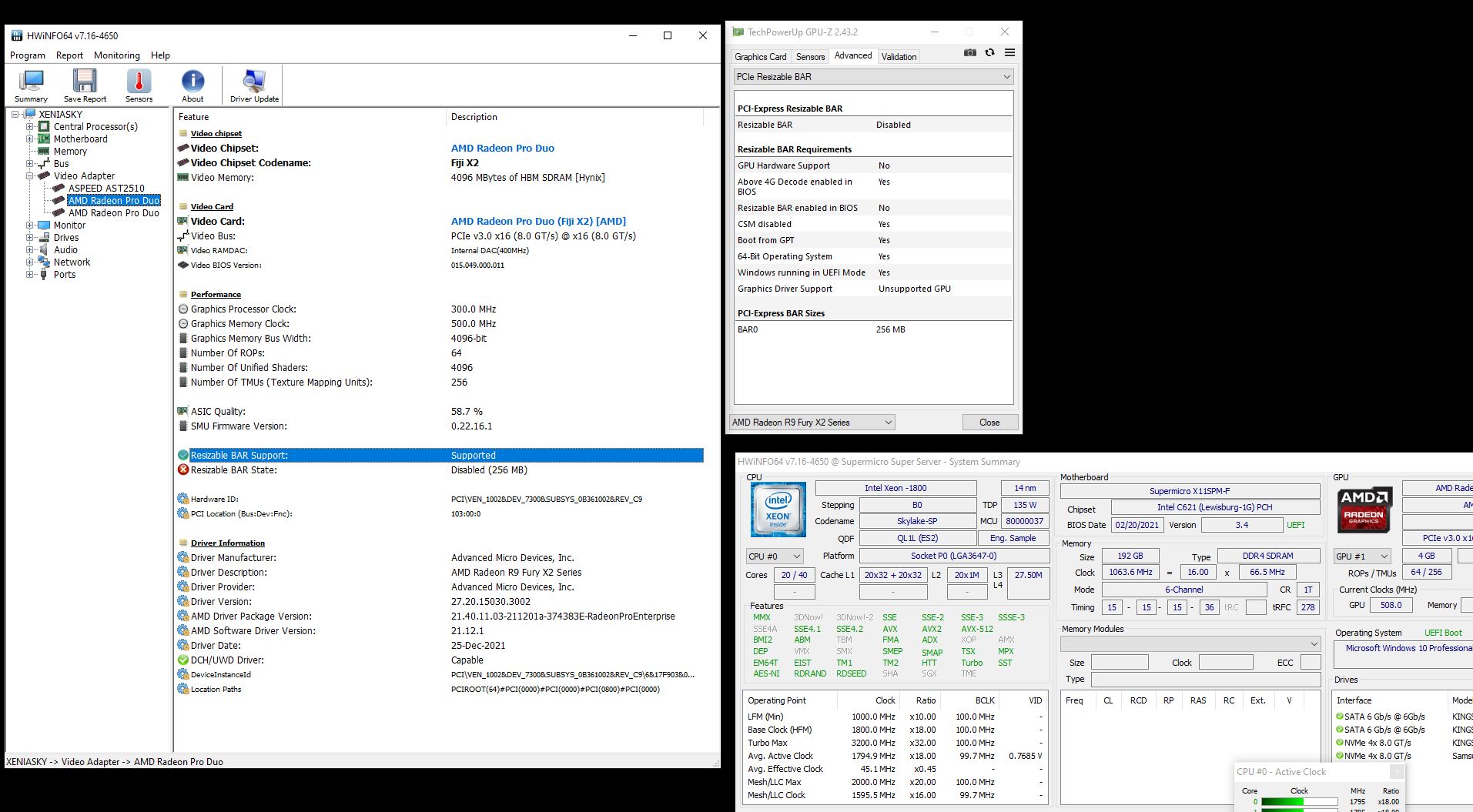Select the Advanced tab in GPU-Z

click(x=853, y=55)
